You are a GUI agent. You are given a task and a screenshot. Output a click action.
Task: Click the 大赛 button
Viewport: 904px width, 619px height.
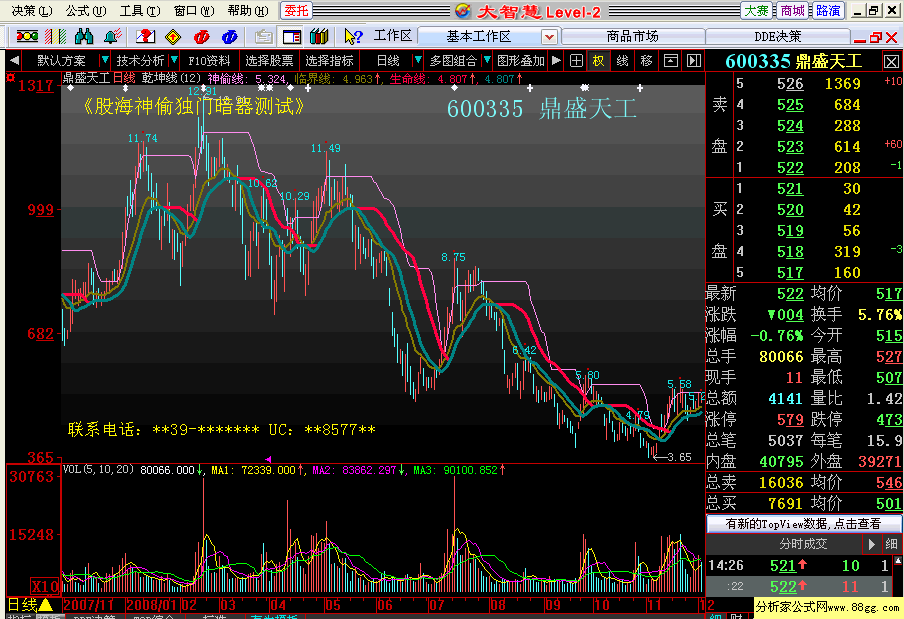click(x=756, y=11)
